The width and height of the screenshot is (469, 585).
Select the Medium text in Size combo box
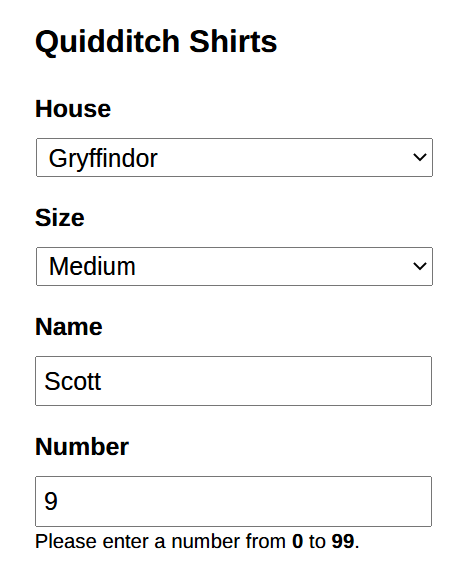[92, 266]
